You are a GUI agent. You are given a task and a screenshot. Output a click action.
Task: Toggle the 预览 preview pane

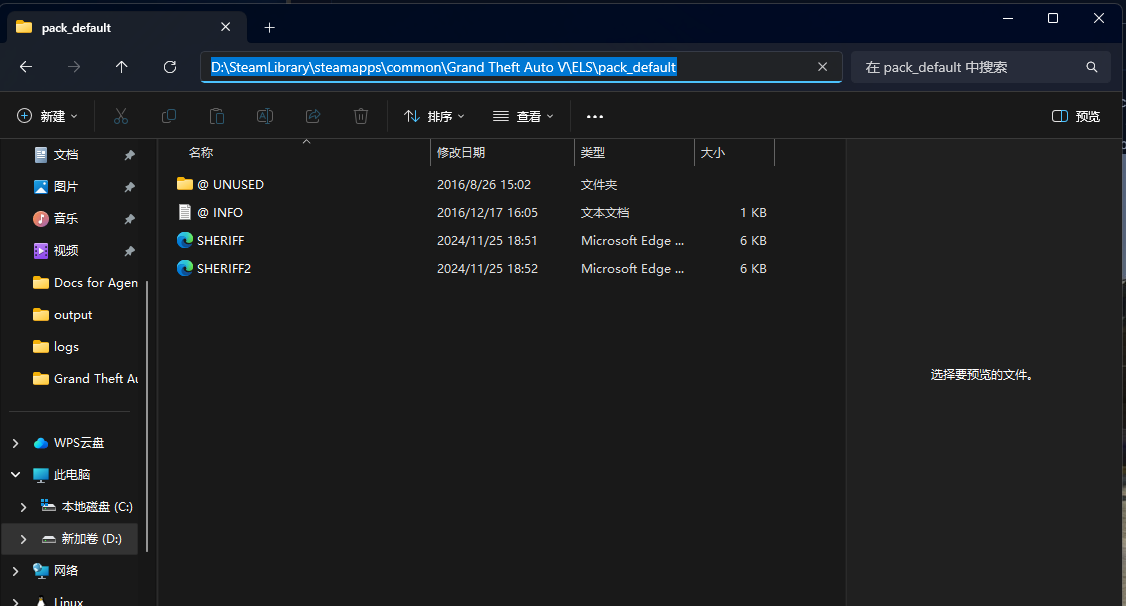[1076, 116]
